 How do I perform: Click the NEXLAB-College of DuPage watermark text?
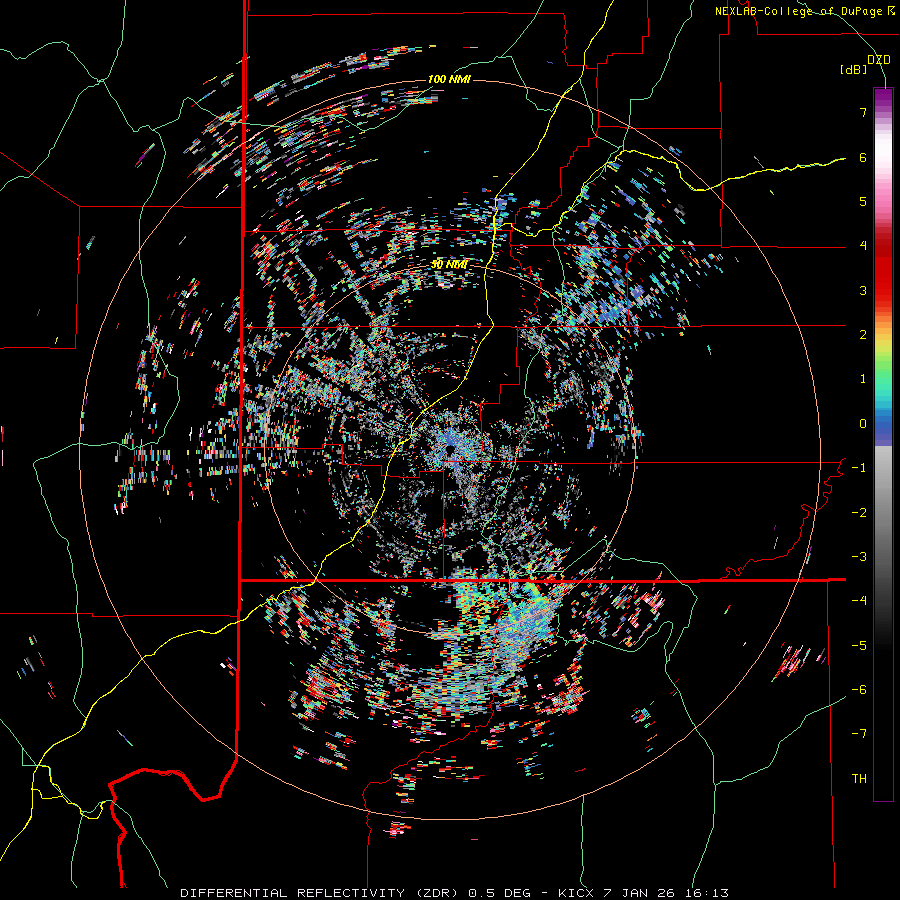(800, 11)
